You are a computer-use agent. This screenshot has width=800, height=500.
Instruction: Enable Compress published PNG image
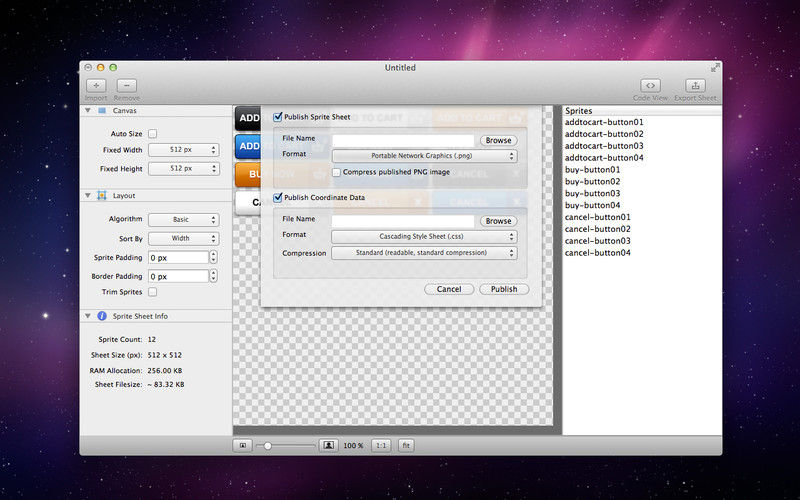pos(336,172)
